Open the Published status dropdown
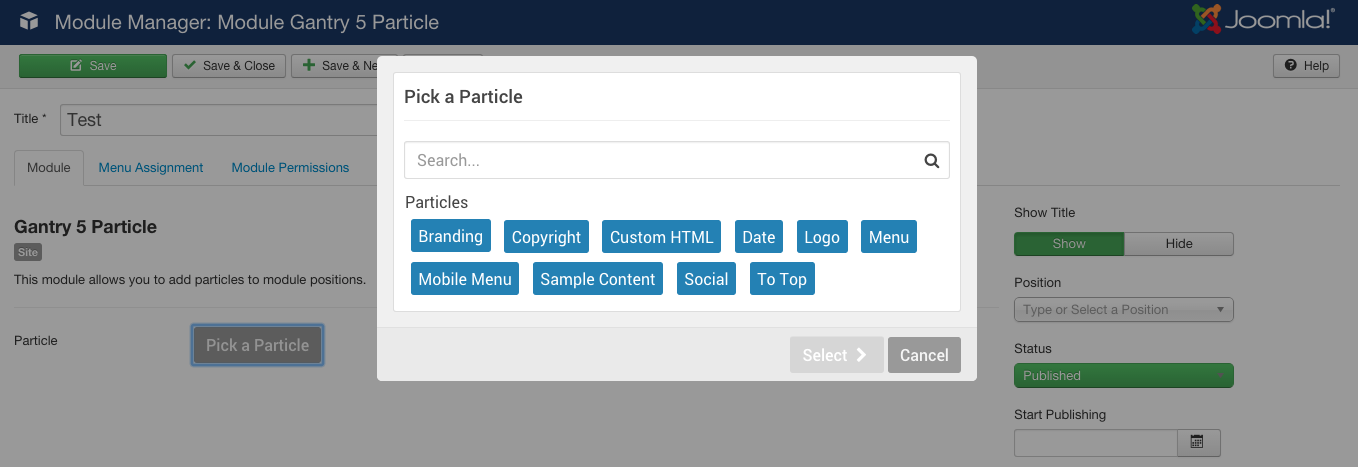 pyautogui.click(x=1124, y=376)
